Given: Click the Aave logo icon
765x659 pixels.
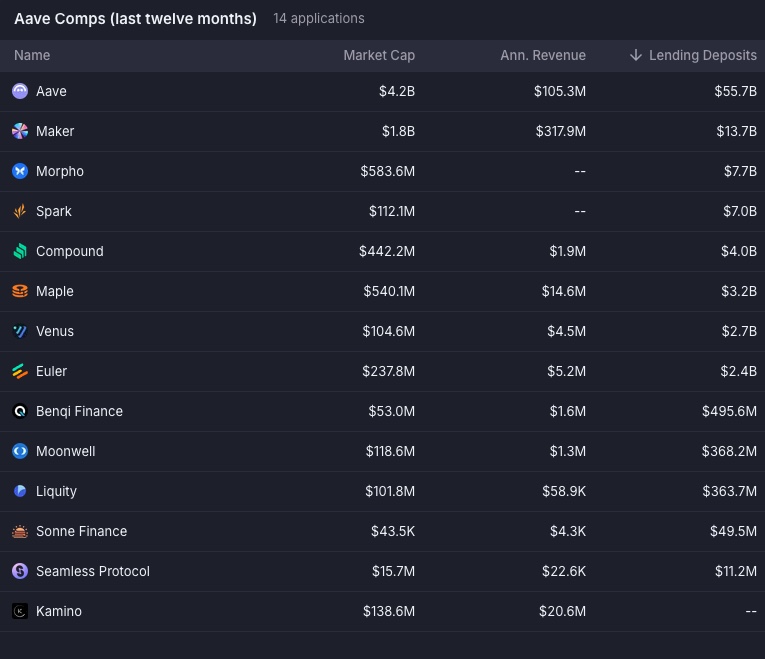Looking at the screenshot, I should tap(20, 91).
